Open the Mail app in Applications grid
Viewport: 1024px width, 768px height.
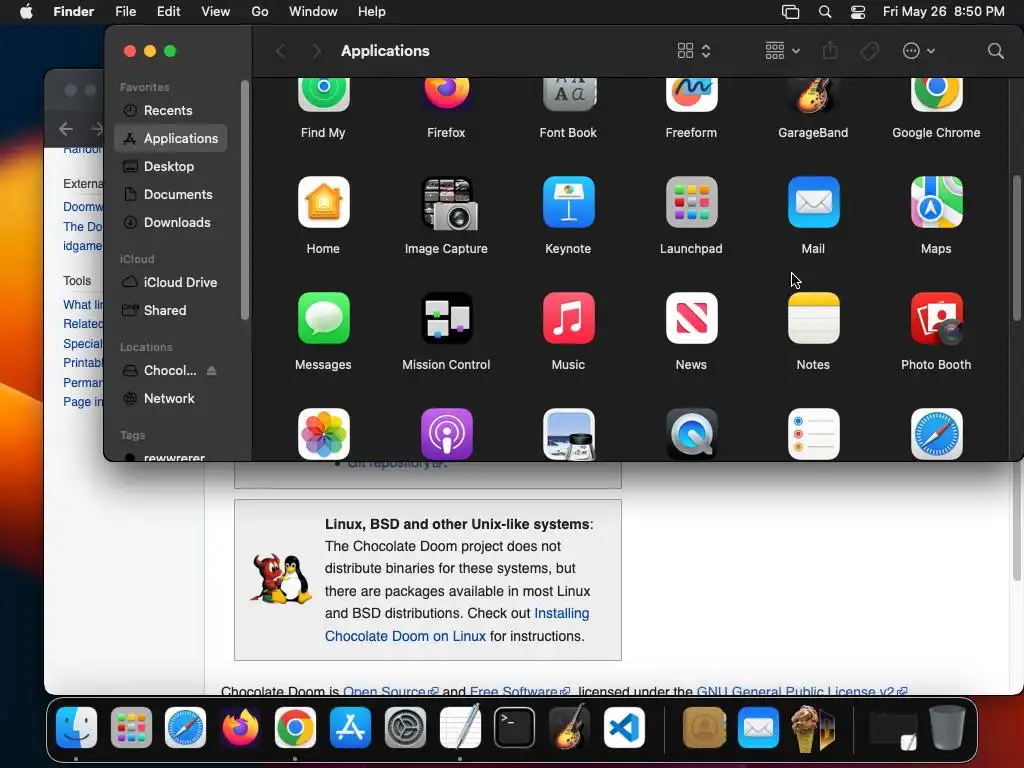pyautogui.click(x=813, y=202)
